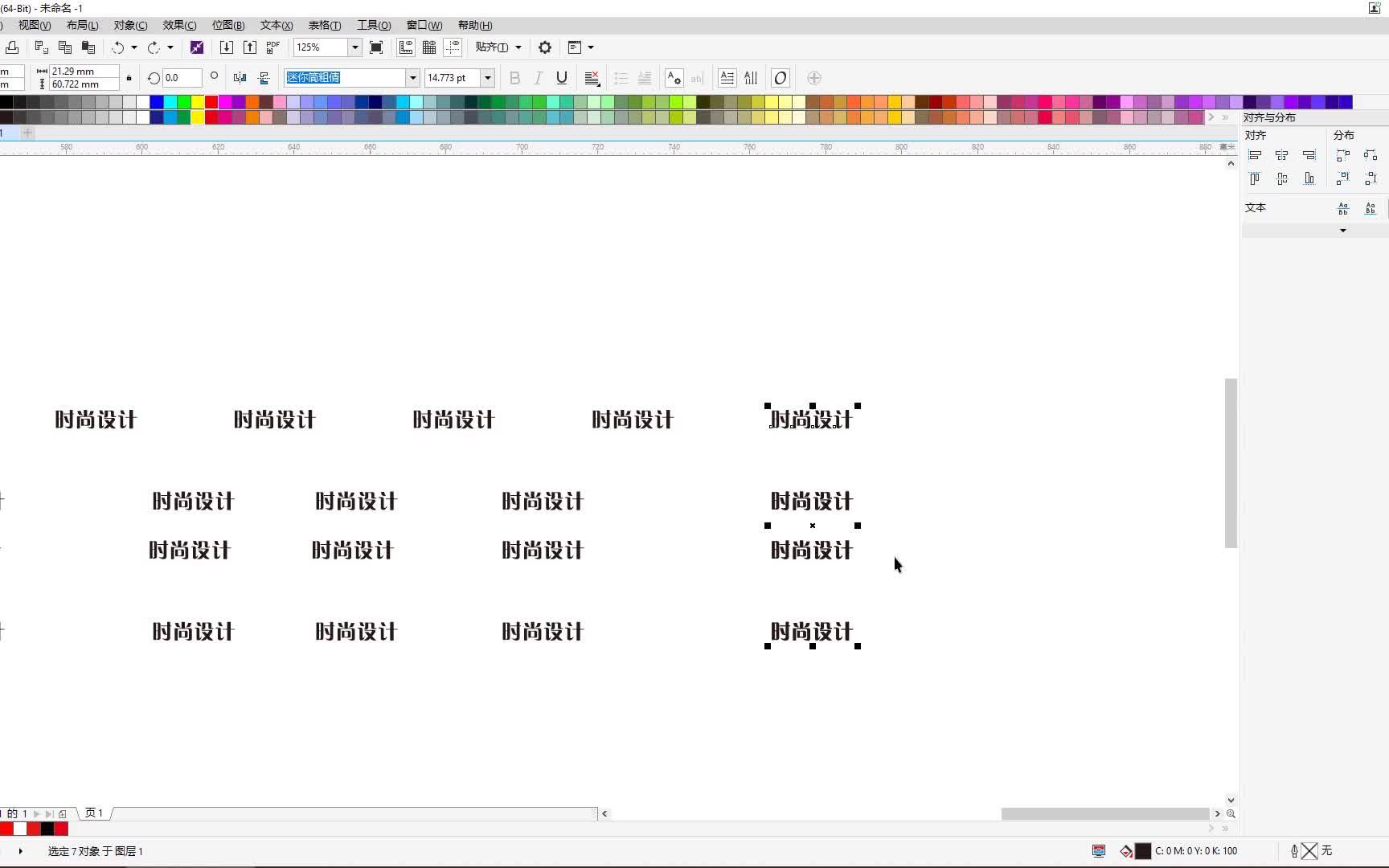
Task: Open the 位图 (Bitmaps) menu
Action: (x=228, y=26)
